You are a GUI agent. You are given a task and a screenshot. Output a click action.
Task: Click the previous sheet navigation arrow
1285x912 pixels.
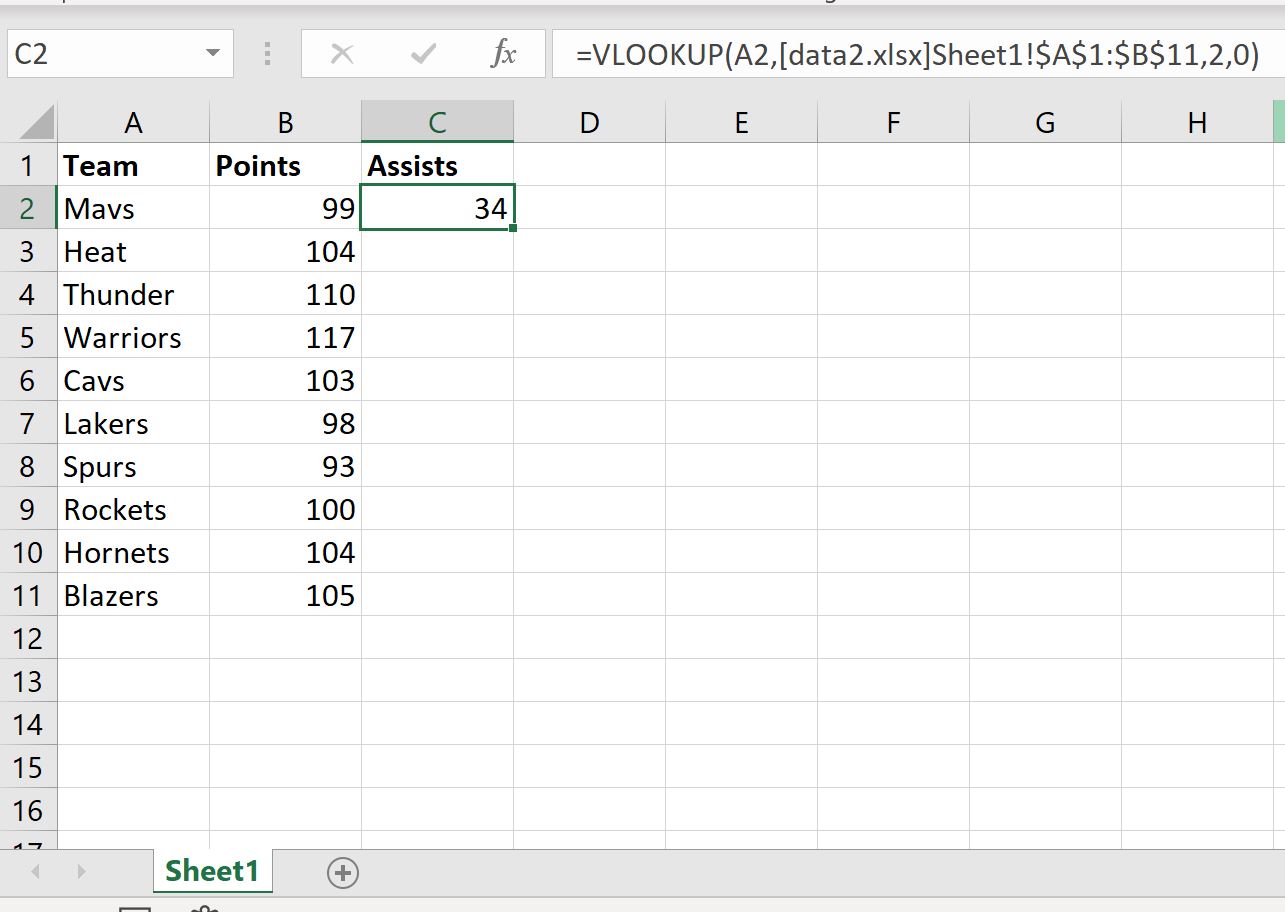pyautogui.click(x=35, y=872)
